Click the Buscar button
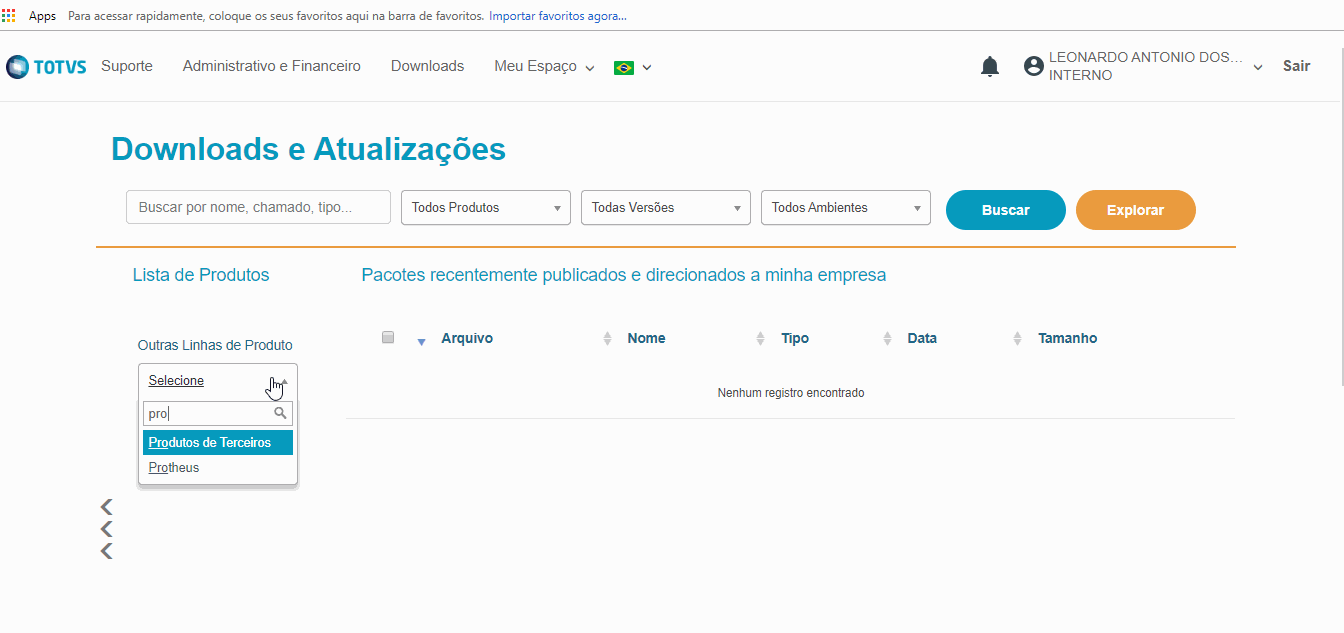The height and width of the screenshot is (633, 1344). pyautogui.click(x=1006, y=210)
